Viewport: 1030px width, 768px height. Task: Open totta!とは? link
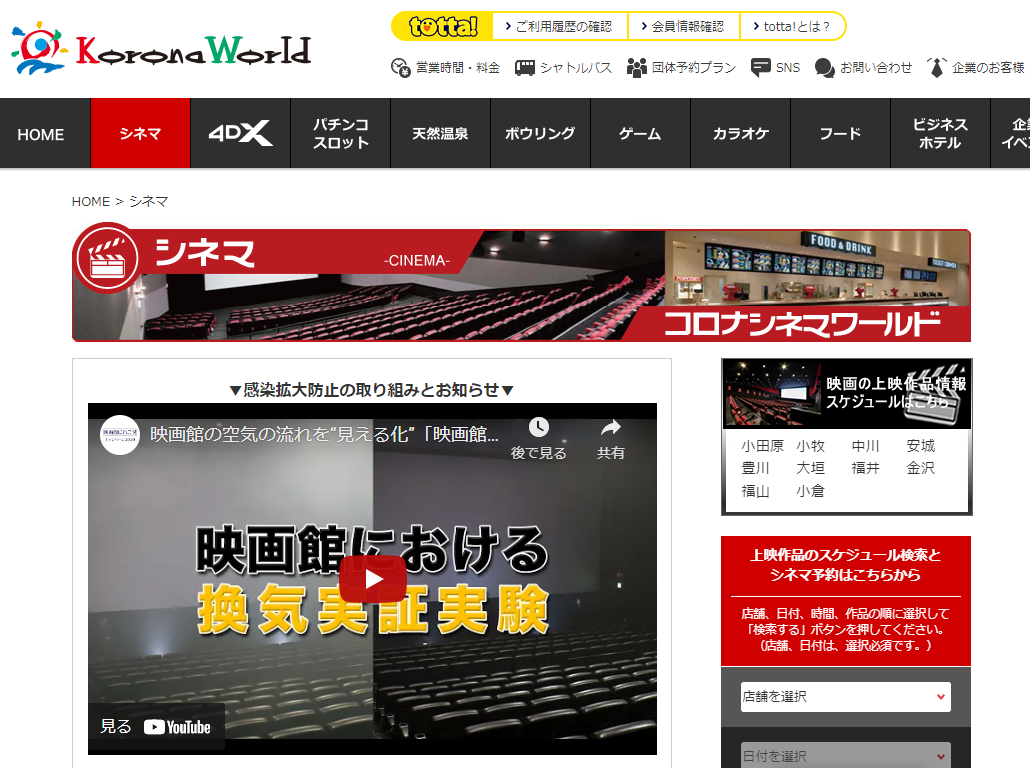click(x=792, y=26)
